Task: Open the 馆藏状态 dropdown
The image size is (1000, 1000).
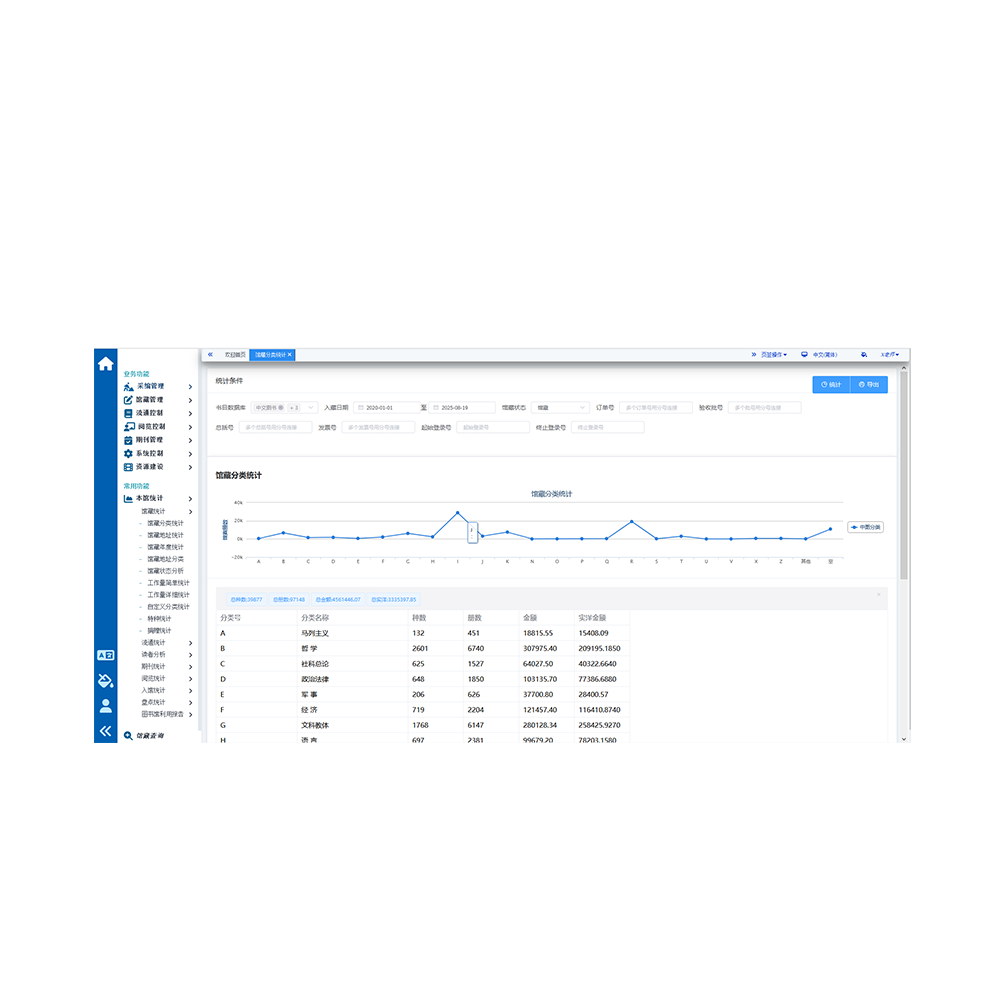Action: pyautogui.click(x=560, y=408)
